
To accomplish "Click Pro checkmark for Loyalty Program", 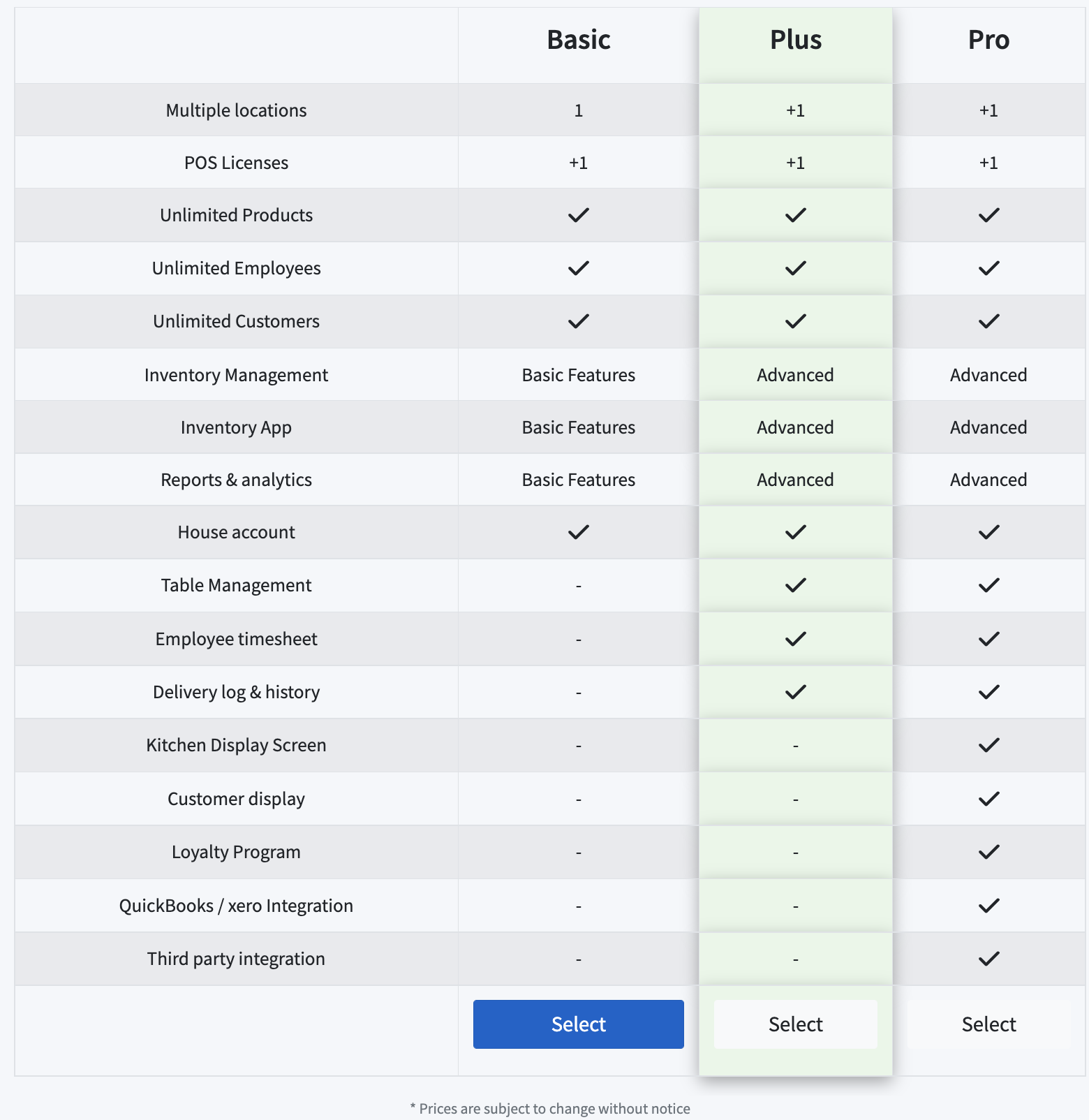I will tap(988, 852).
